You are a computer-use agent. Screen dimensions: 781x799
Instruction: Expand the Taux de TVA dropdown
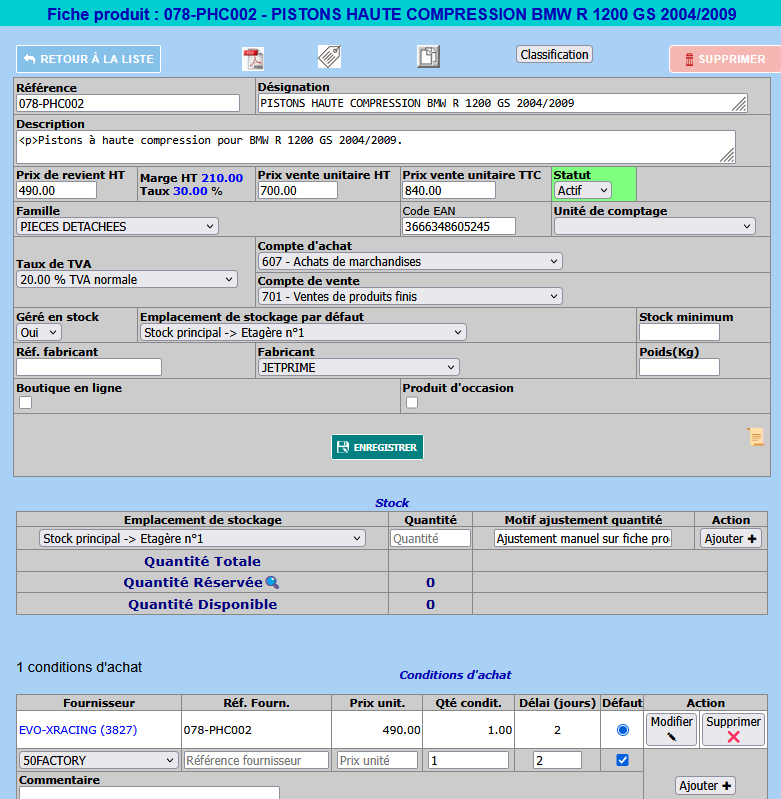(x=127, y=279)
